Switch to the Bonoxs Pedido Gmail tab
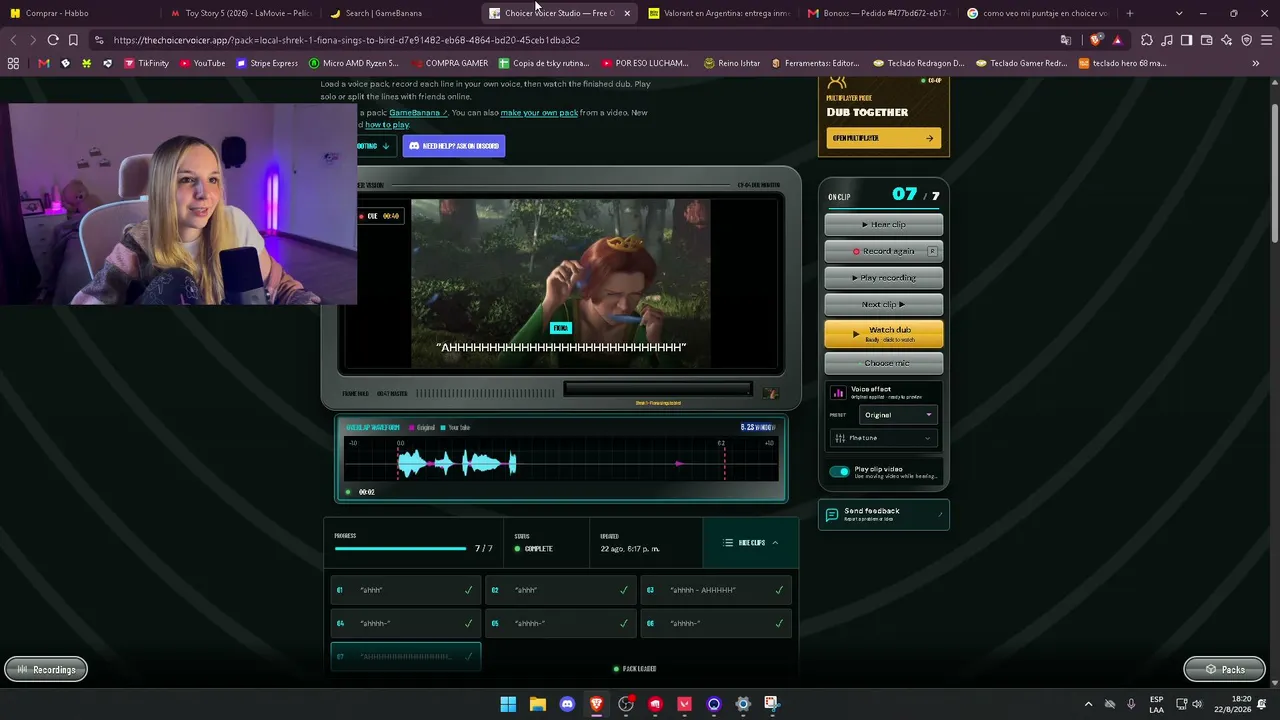Image resolution: width=1280 pixels, height=720 pixels. pyautogui.click(x=878, y=13)
